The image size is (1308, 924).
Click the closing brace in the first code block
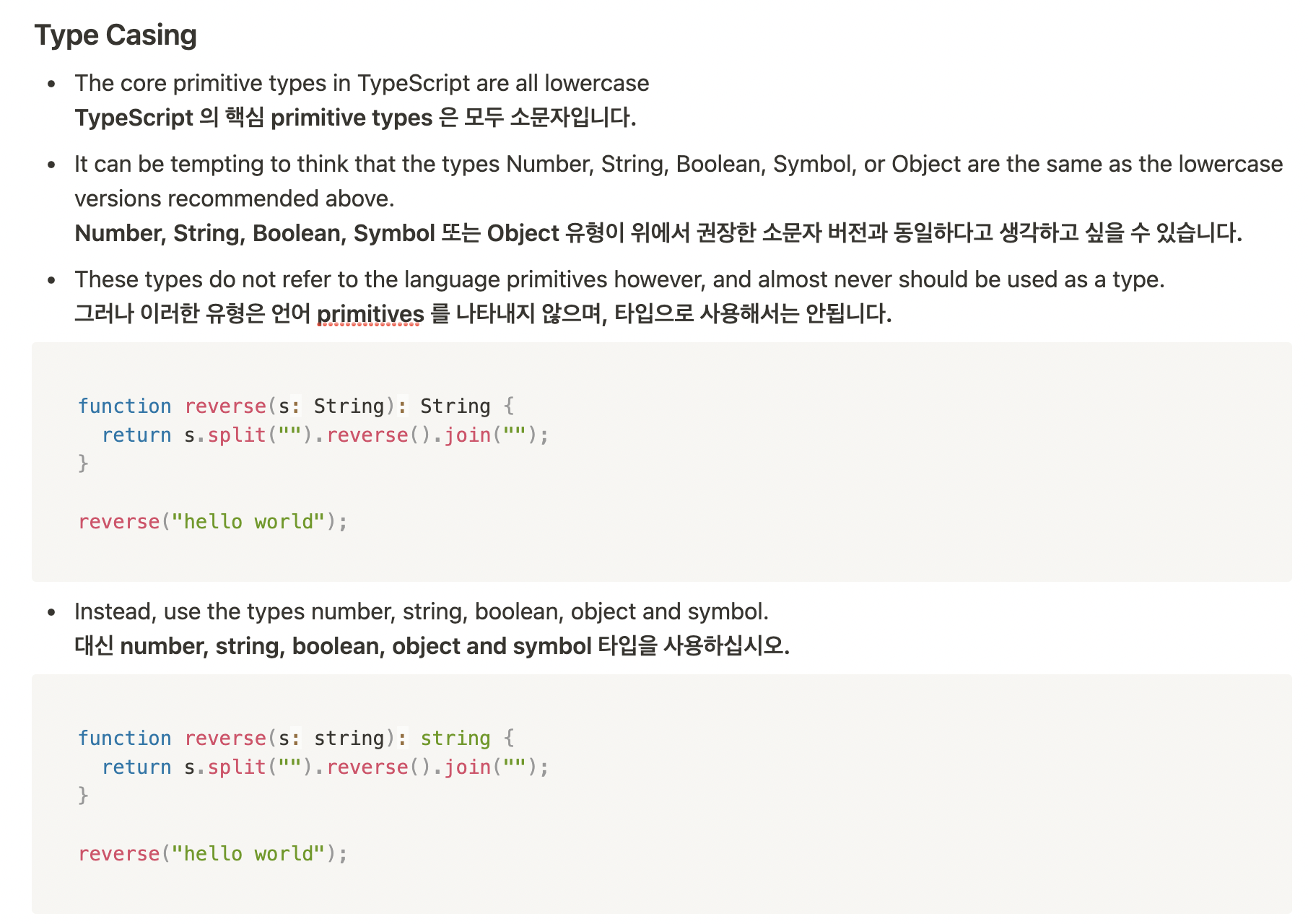[x=83, y=463]
